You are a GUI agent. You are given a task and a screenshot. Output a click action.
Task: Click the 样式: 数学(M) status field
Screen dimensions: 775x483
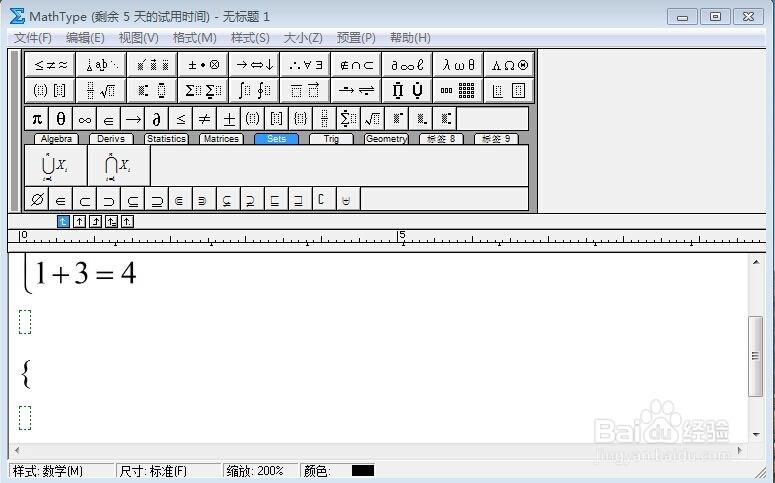(x=62, y=471)
